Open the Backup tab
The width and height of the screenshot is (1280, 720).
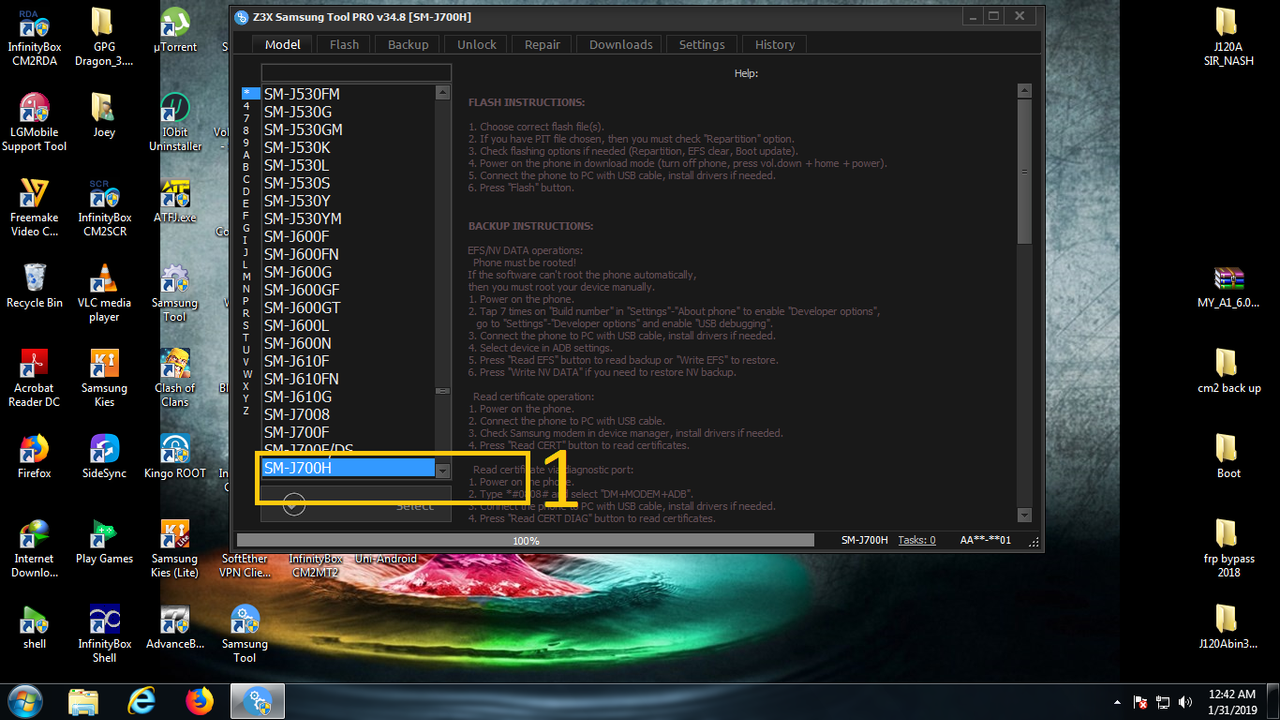point(408,44)
